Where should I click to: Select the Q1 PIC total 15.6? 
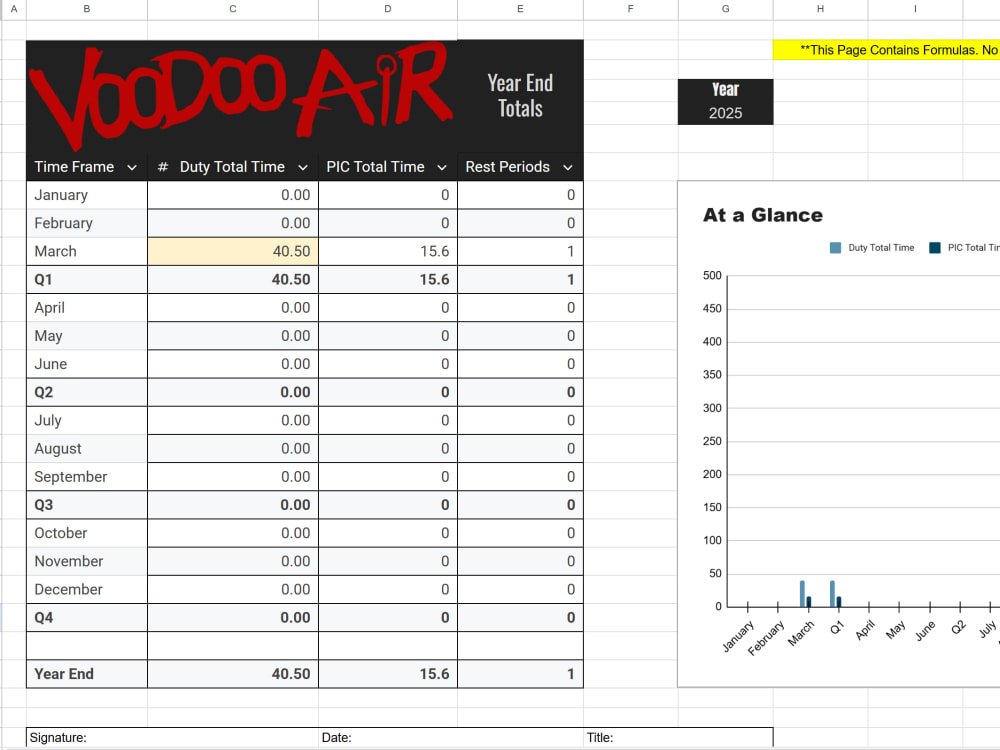(x=388, y=279)
